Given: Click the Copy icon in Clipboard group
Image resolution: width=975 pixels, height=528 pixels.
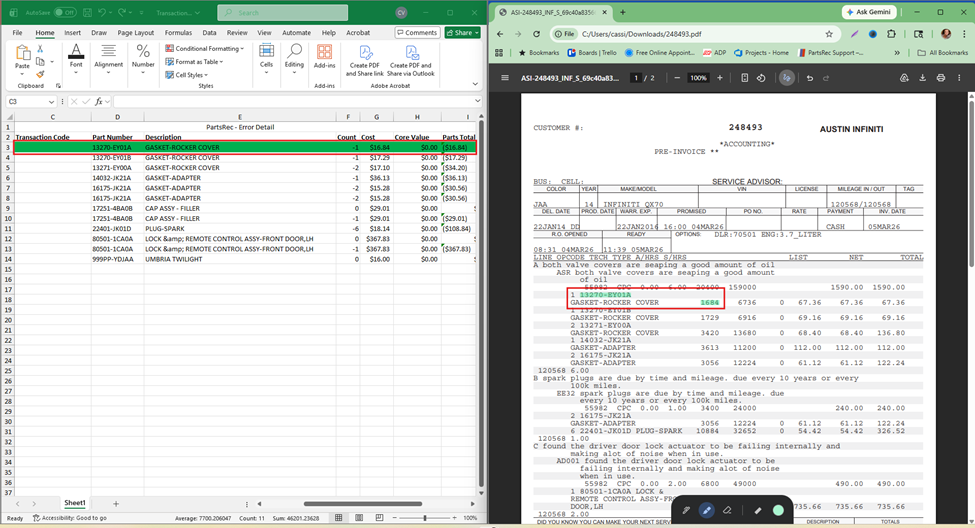Looking at the screenshot, I should point(40,62).
